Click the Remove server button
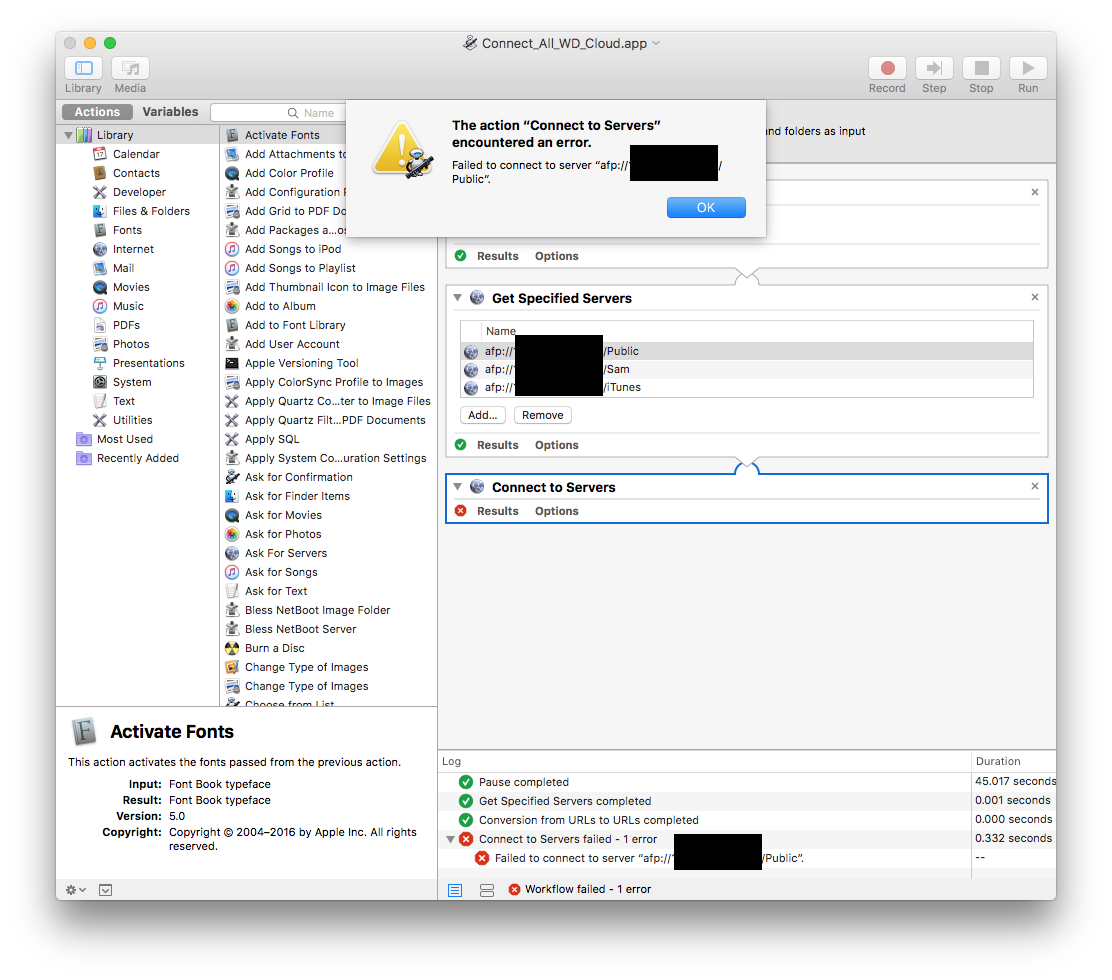 click(x=543, y=416)
